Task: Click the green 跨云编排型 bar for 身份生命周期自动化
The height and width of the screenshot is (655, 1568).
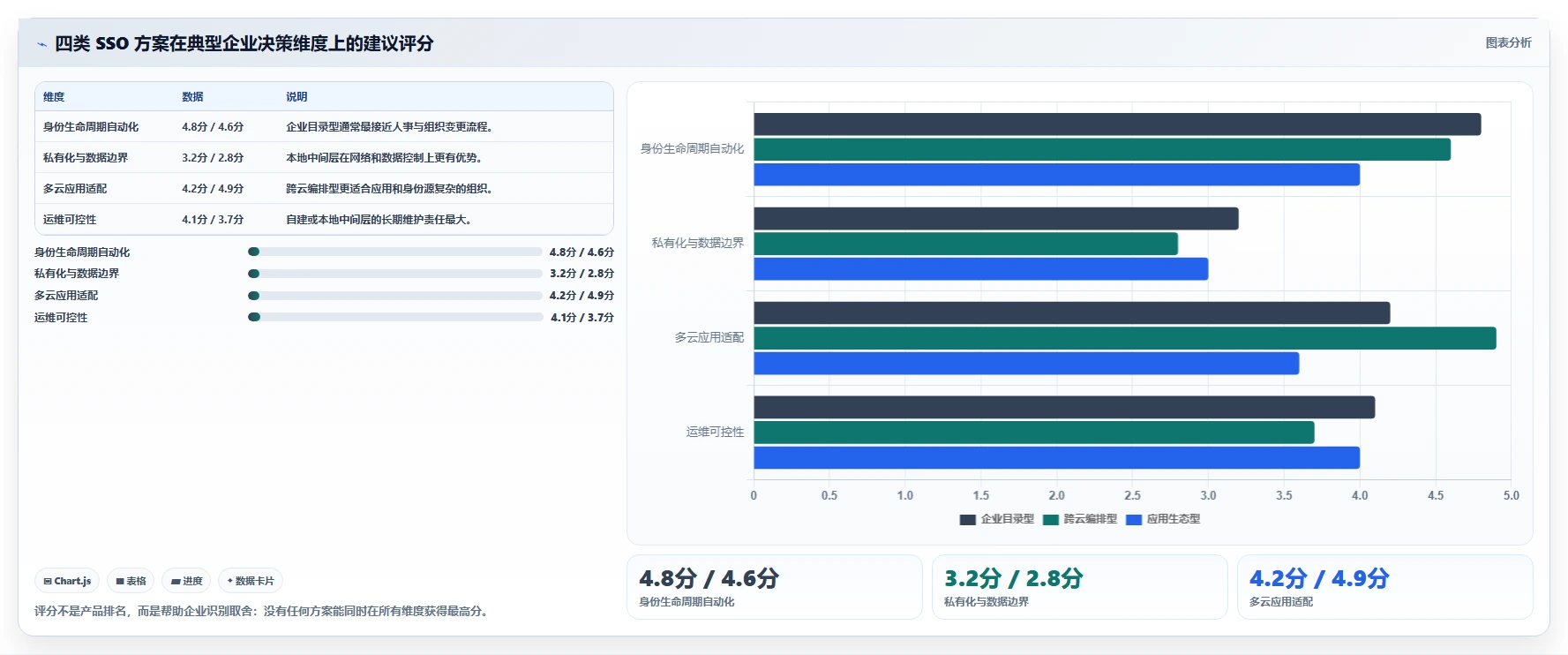Action: tap(1102, 150)
